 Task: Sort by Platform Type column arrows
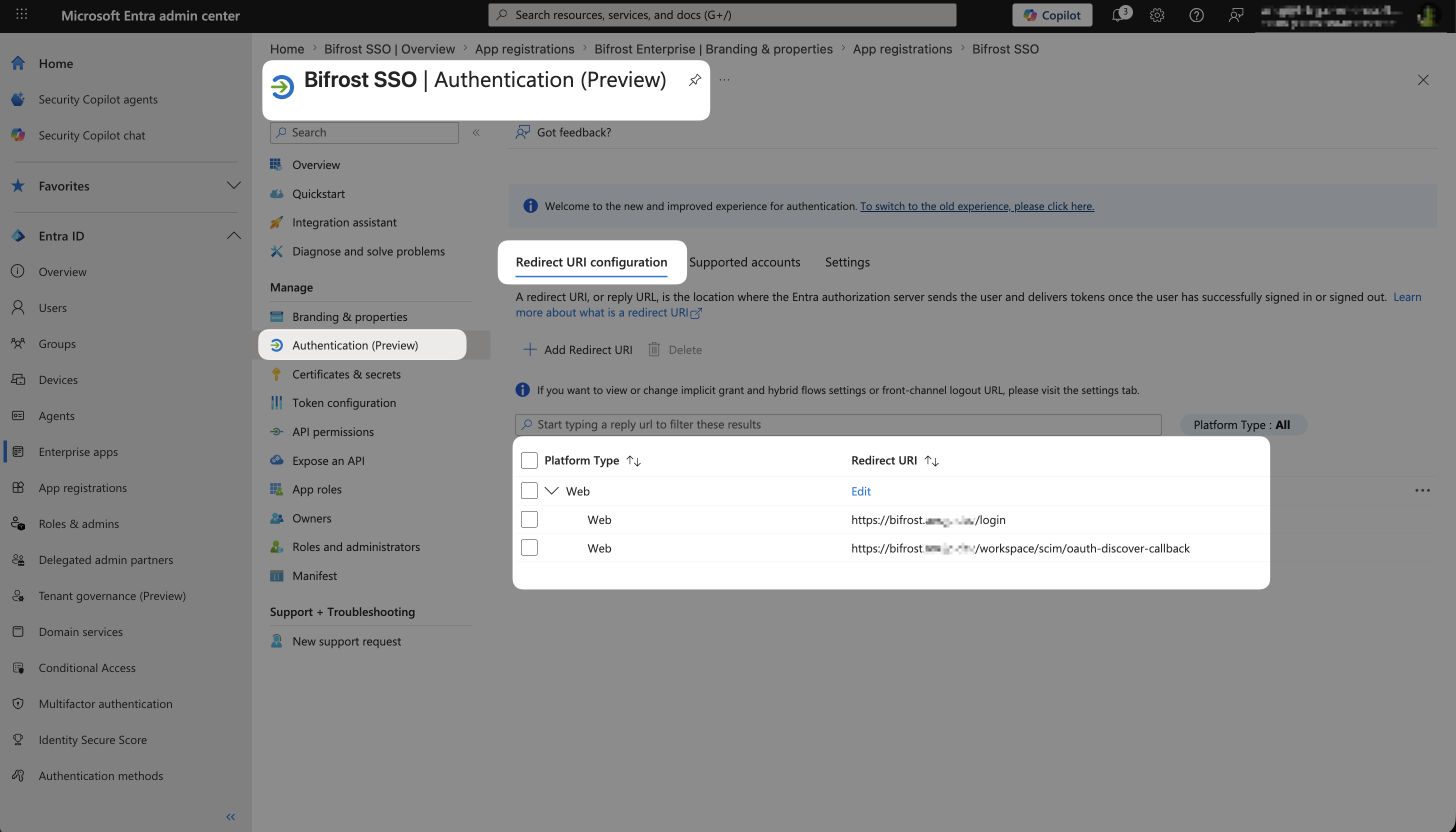tap(633, 460)
